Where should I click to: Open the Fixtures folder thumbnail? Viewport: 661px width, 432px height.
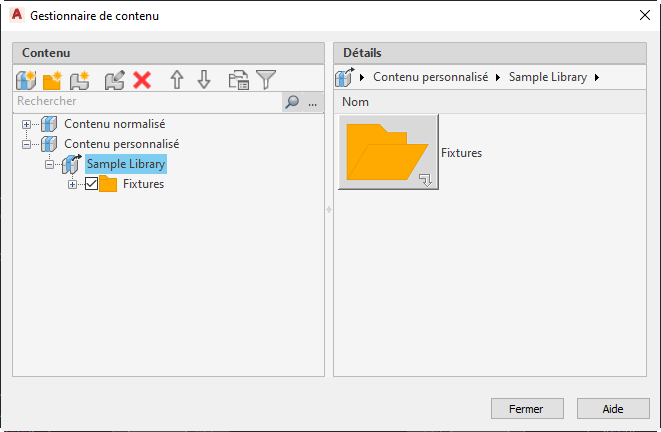tap(388, 153)
